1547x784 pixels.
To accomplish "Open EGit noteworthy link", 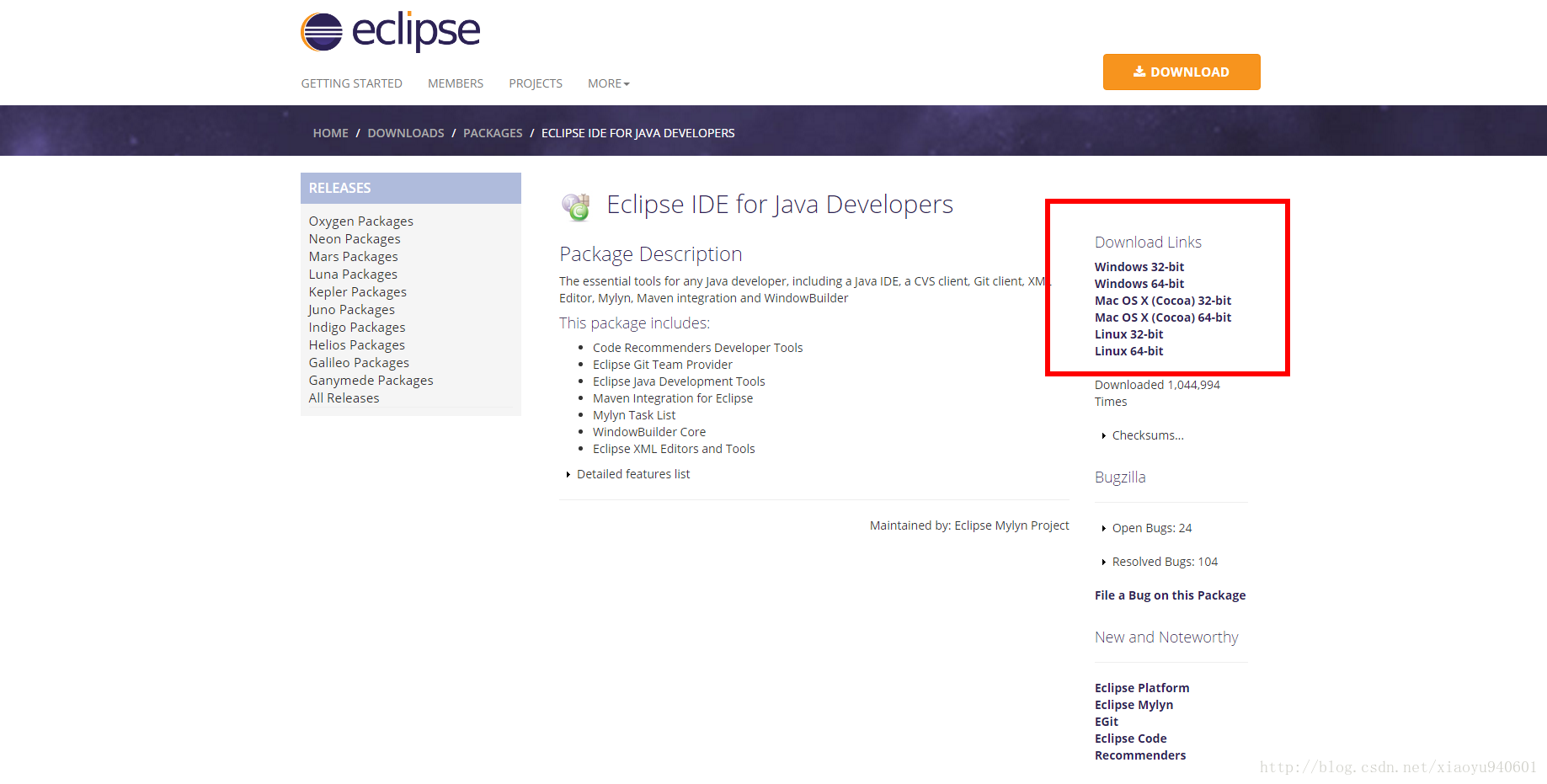I will tap(1107, 722).
